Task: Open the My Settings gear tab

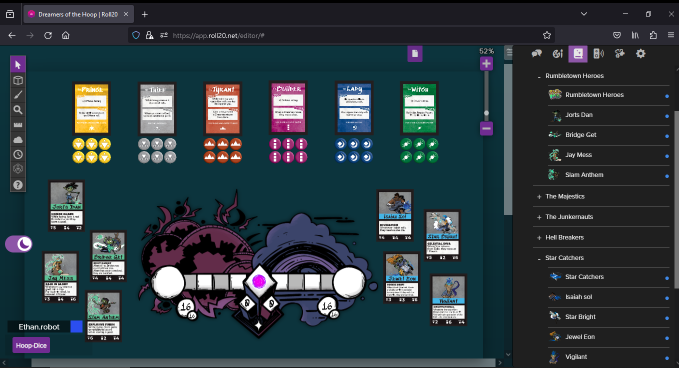Action: click(x=640, y=54)
